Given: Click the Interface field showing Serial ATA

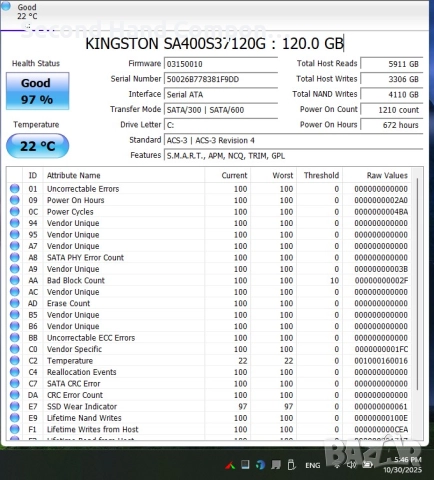Looking at the screenshot, I should pos(221,95).
